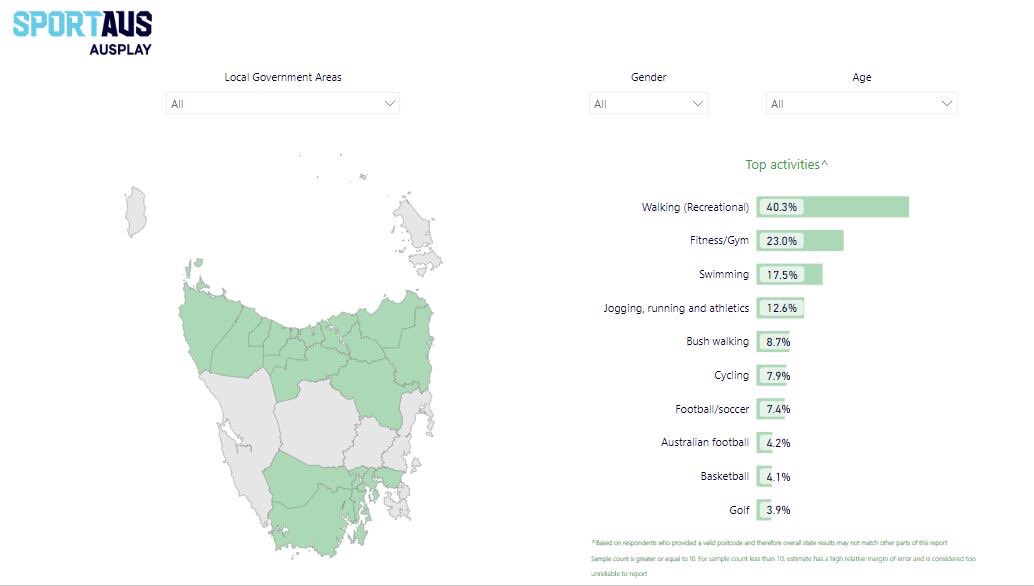This screenshot has width=1034, height=586.
Task: Expand the Gender filter dropdown
Action: (x=648, y=102)
